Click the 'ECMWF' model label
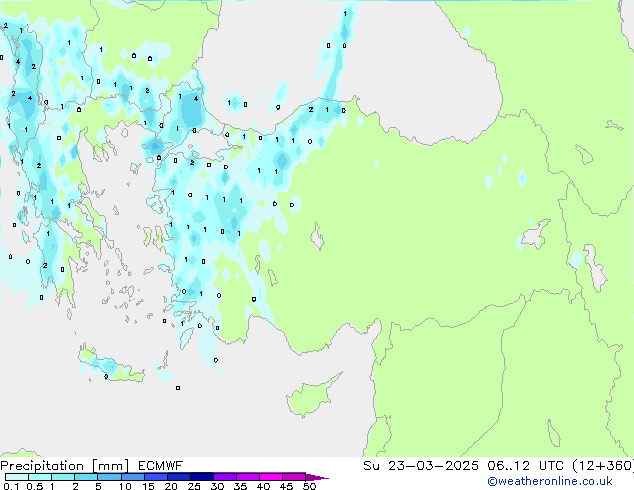This screenshot has height=490, width=634. (x=160, y=466)
